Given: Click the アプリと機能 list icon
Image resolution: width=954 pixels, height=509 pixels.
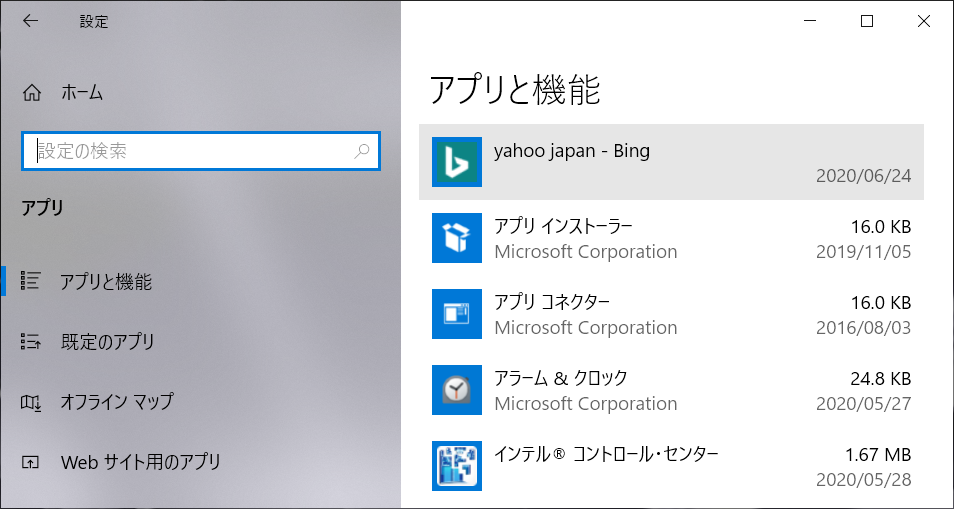Looking at the screenshot, I should 30,280.
